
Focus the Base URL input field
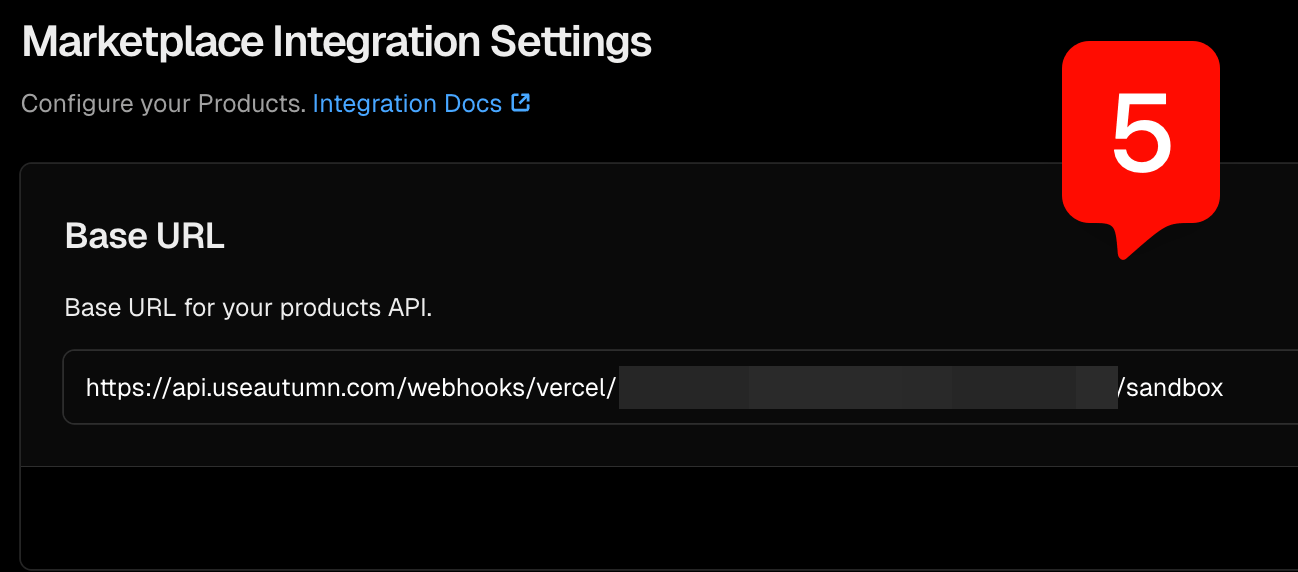(680, 387)
